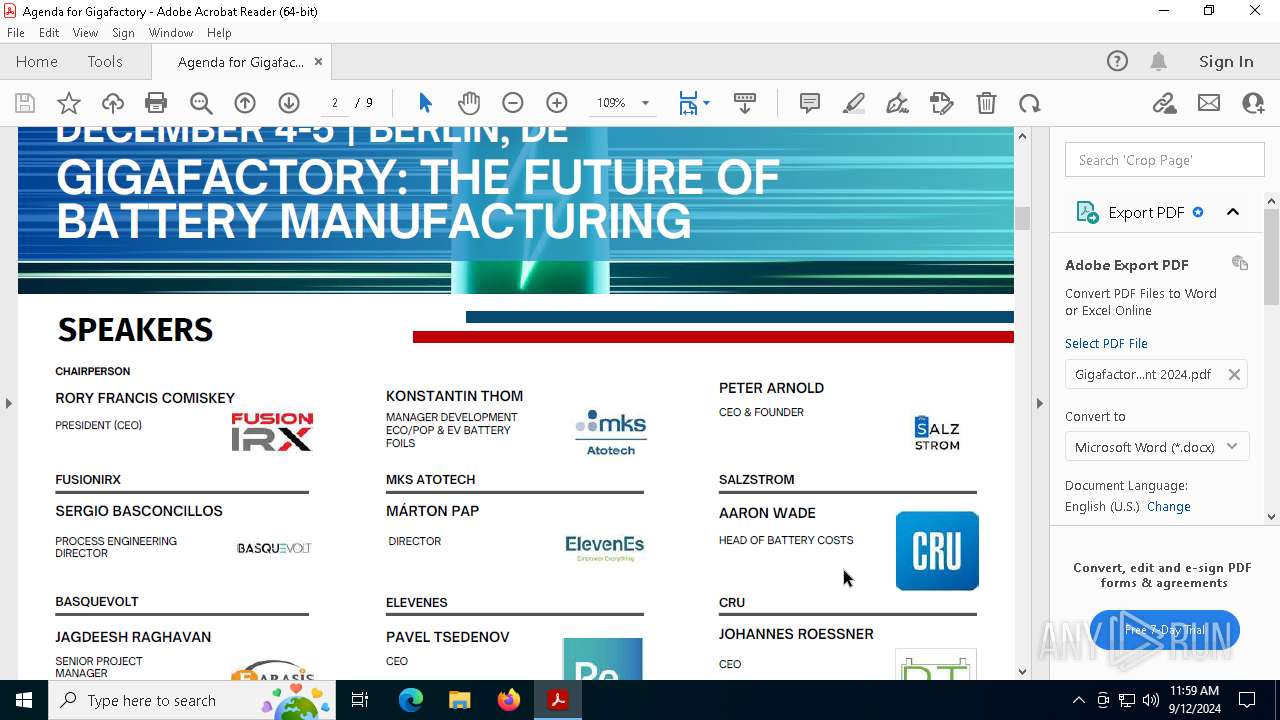Zoom out with the minus button
1280x720 pixels.
(x=513, y=103)
